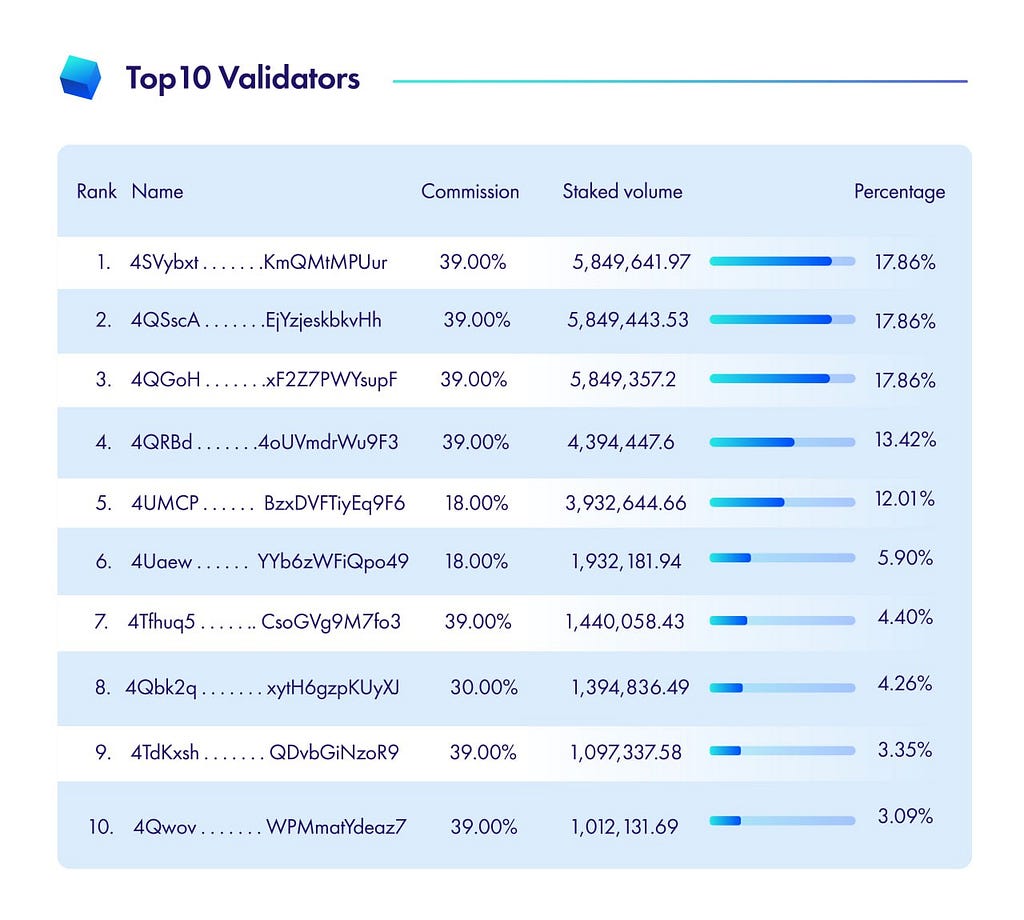
Task: Click the Name column header
Action: point(157,191)
